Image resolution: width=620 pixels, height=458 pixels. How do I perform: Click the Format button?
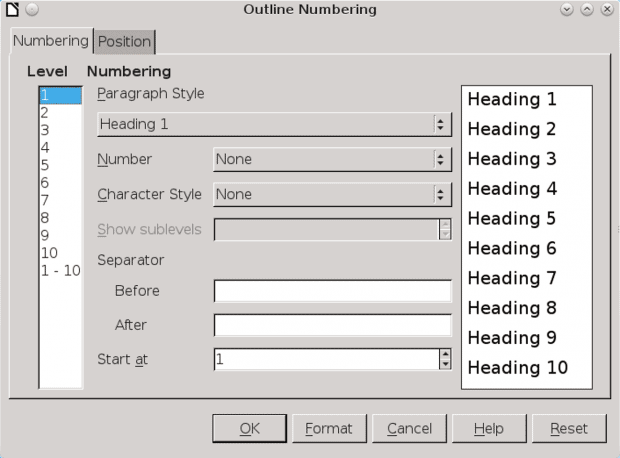click(x=329, y=428)
